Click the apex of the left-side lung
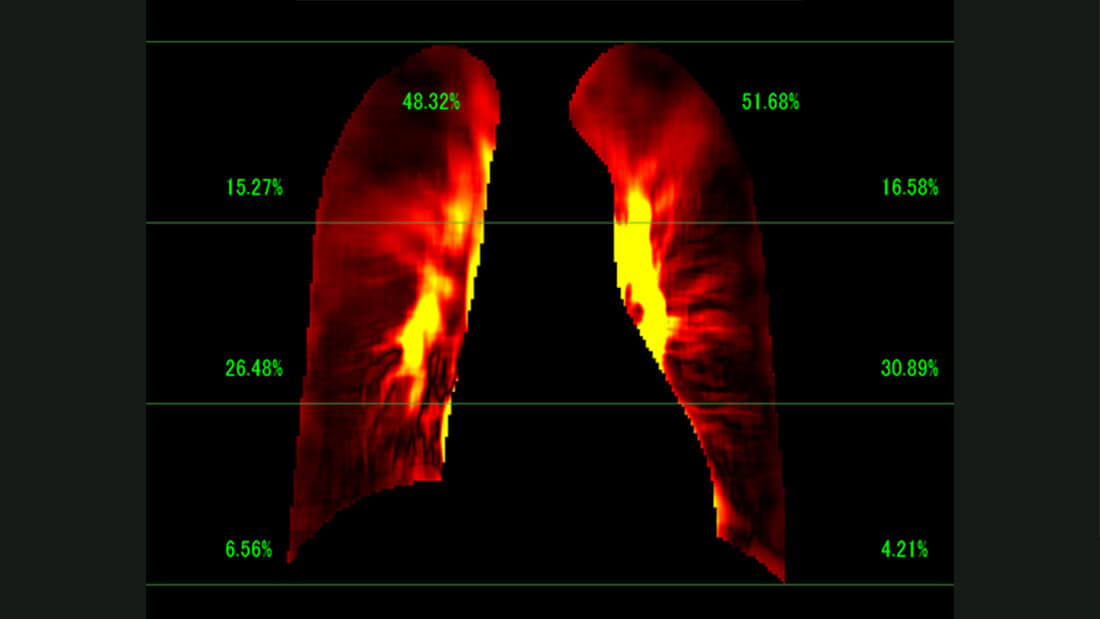Screen dimensions: 1100x619 pyautogui.click(x=455, y=52)
